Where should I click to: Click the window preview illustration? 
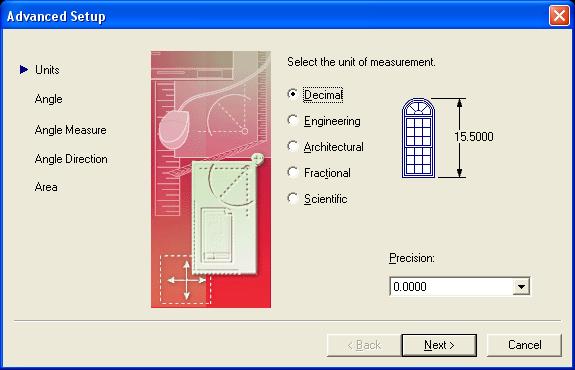click(418, 138)
